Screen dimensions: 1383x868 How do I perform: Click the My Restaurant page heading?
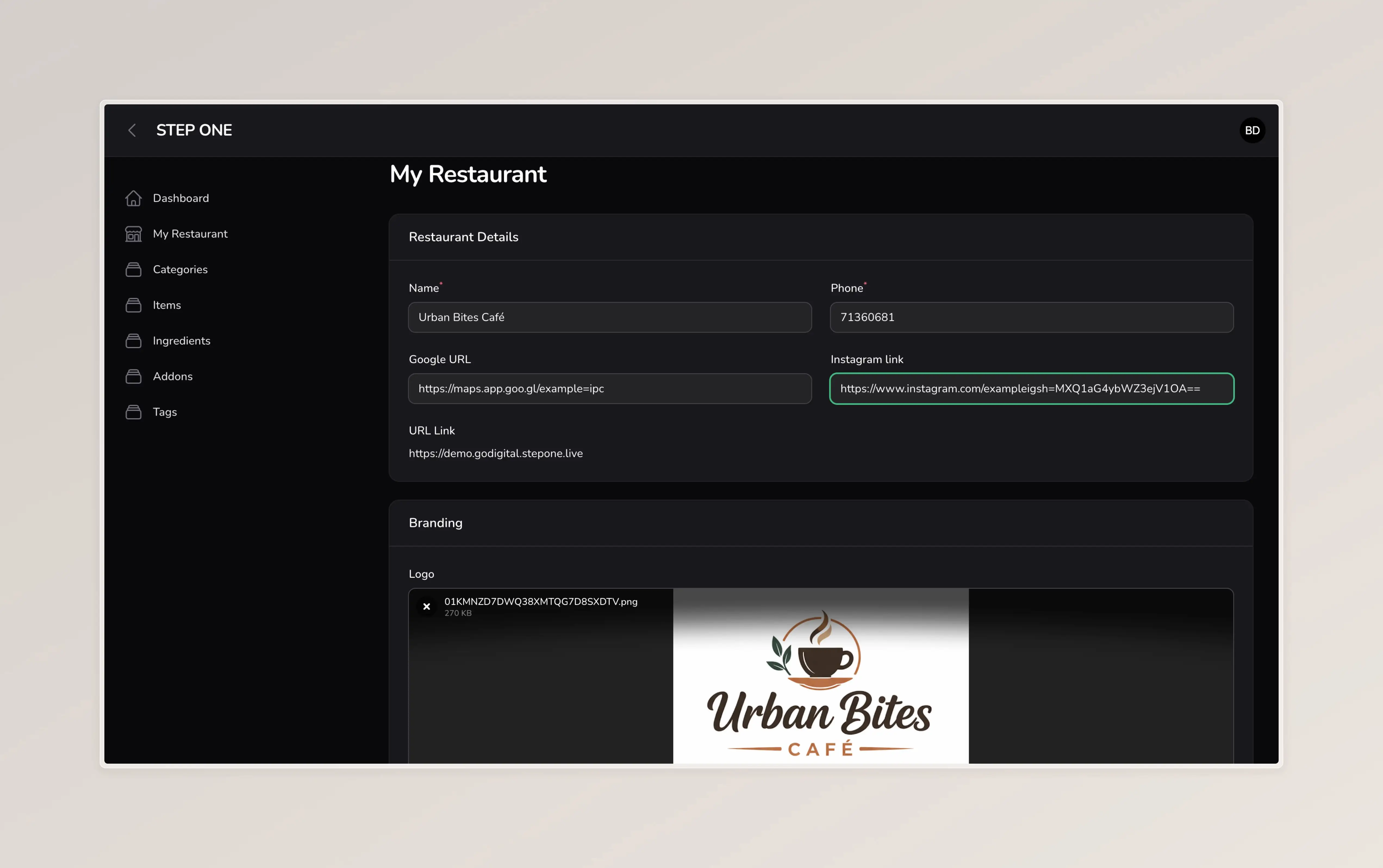point(468,174)
